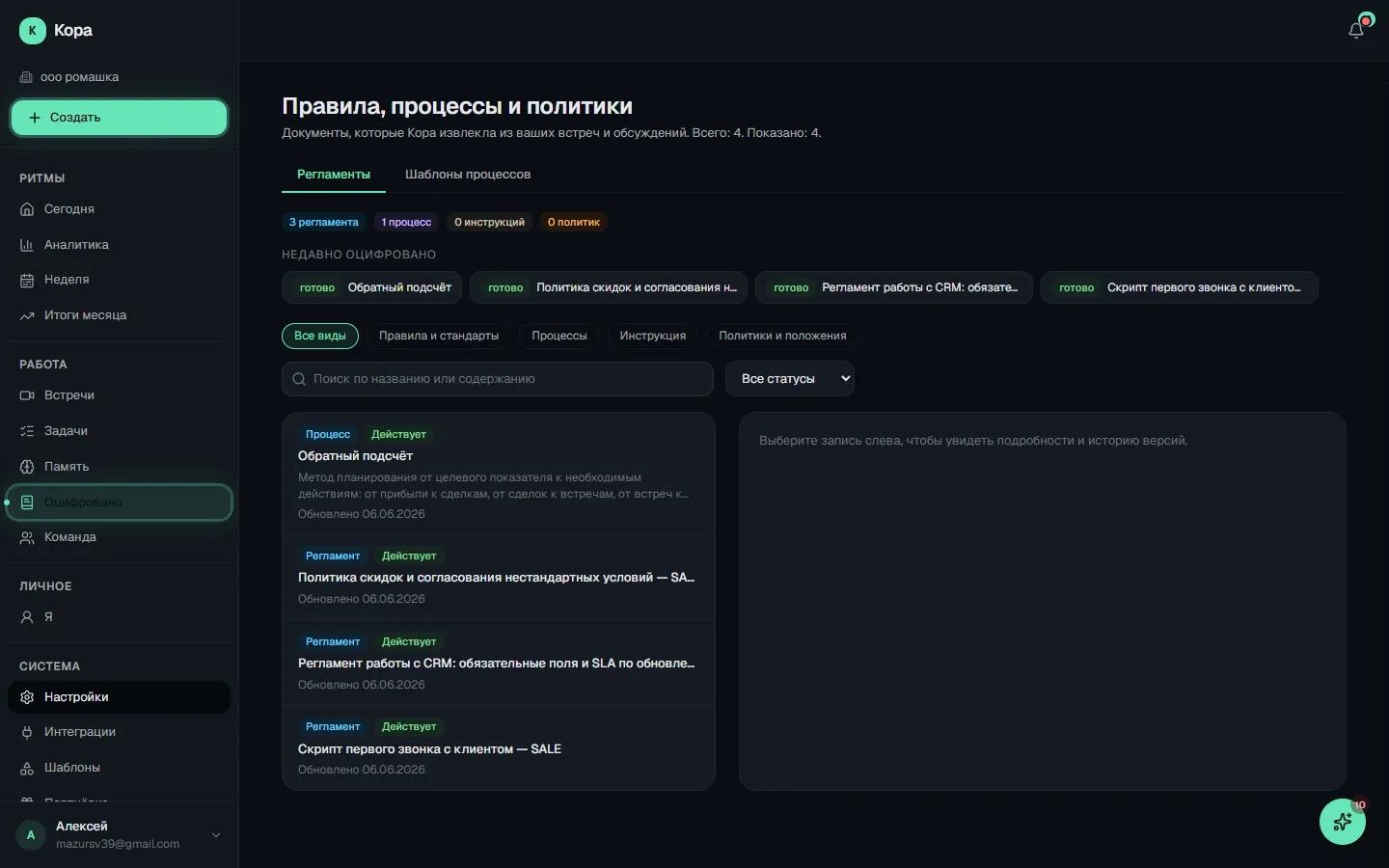This screenshot has width=1389, height=868.
Task: Open Аналитика in the sidebar
Action: click(120, 245)
